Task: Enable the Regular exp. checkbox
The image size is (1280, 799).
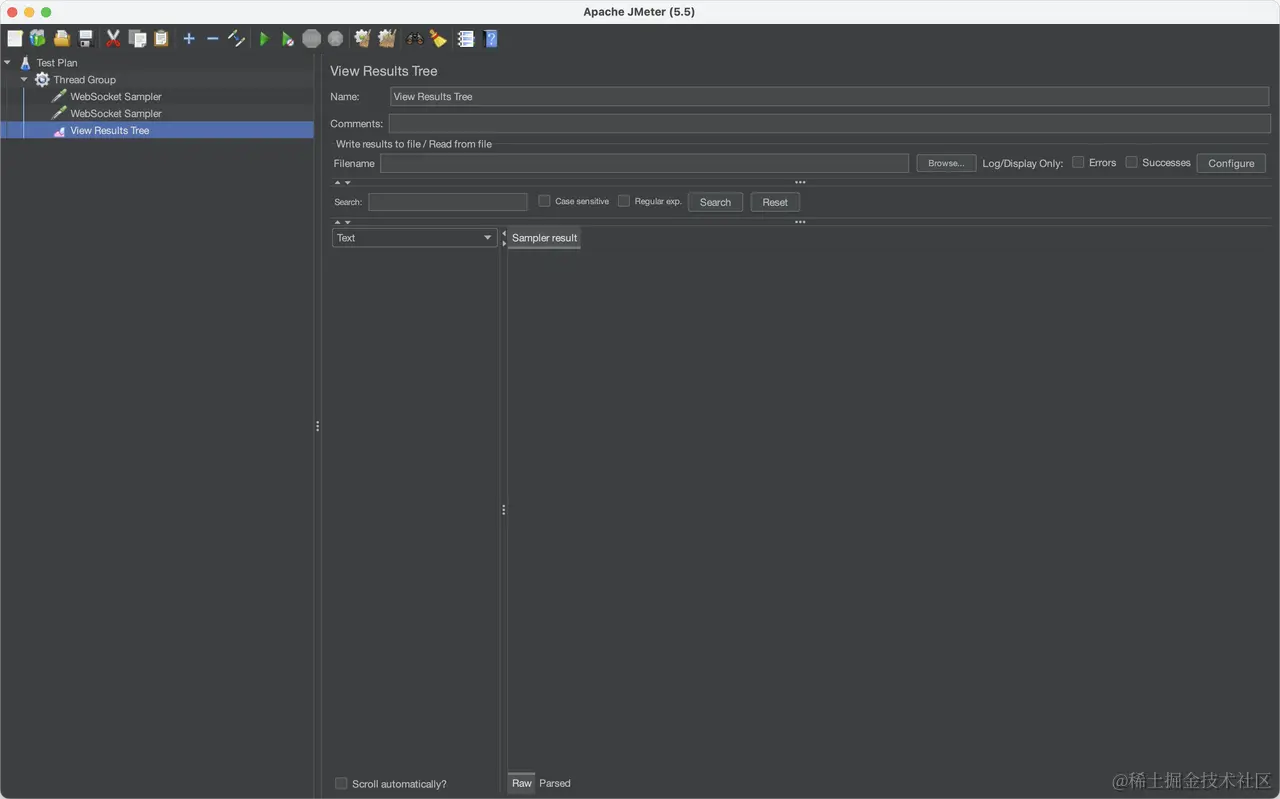Action: [624, 201]
